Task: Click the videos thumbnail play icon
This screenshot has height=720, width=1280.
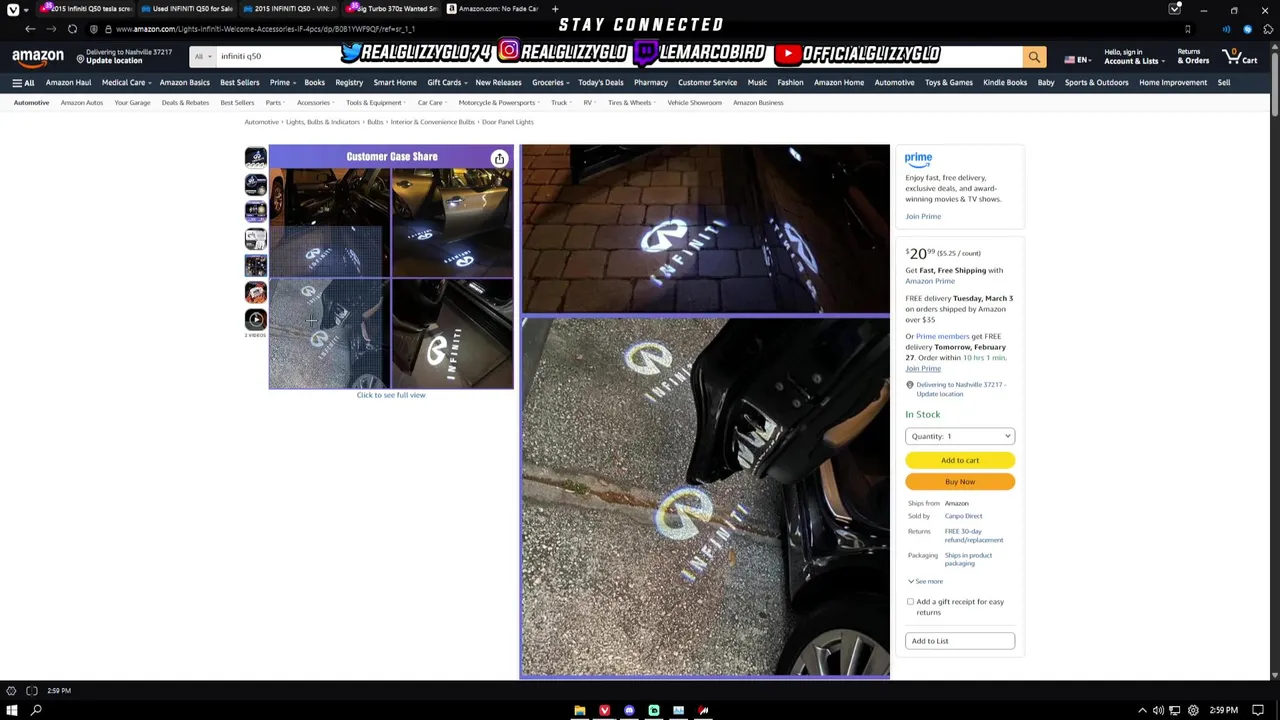Action: (255, 320)
